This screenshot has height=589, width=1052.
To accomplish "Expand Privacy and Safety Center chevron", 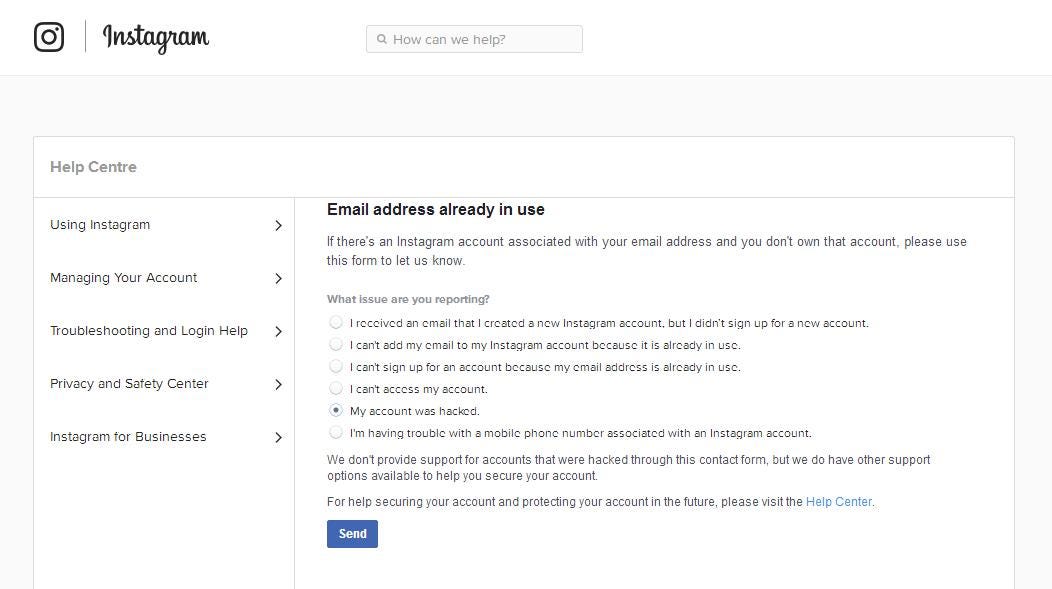I will [278, 385].
